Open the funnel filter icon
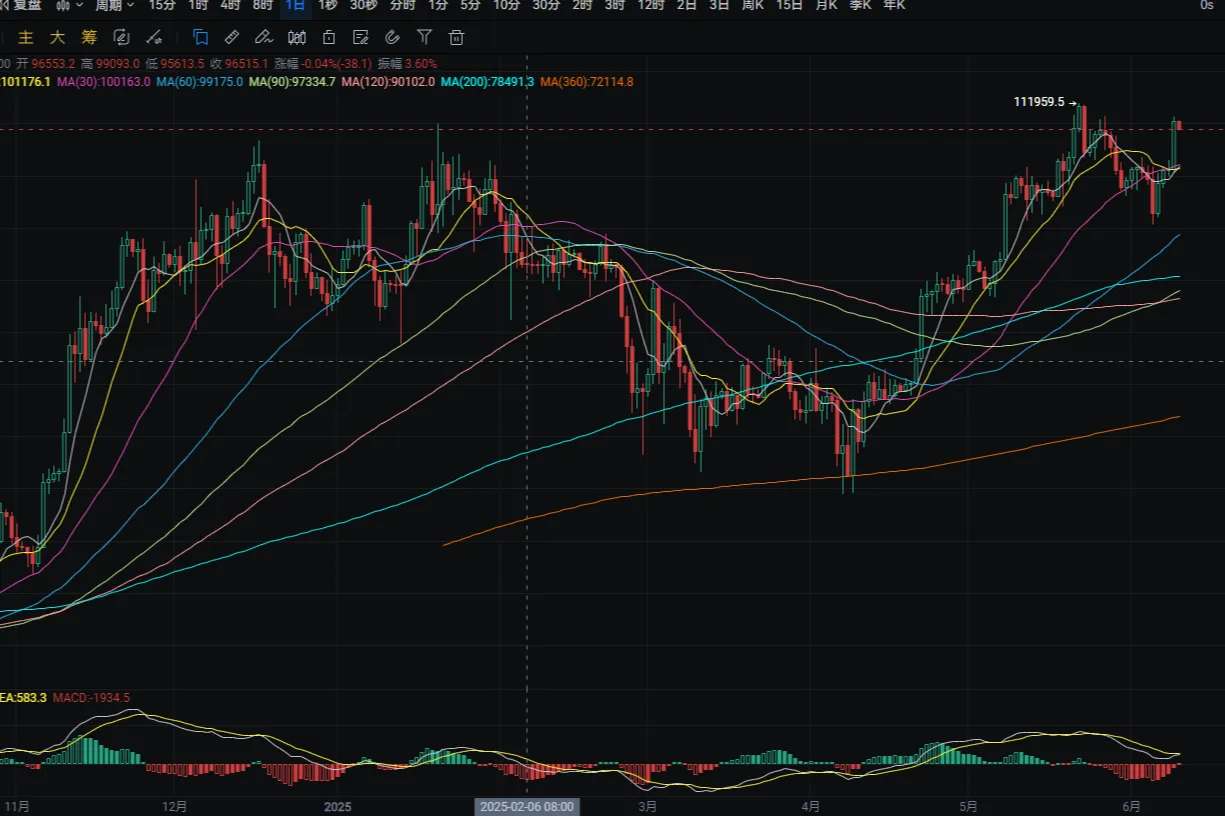This screenshot has height=816, width=1225. point(424,37)
